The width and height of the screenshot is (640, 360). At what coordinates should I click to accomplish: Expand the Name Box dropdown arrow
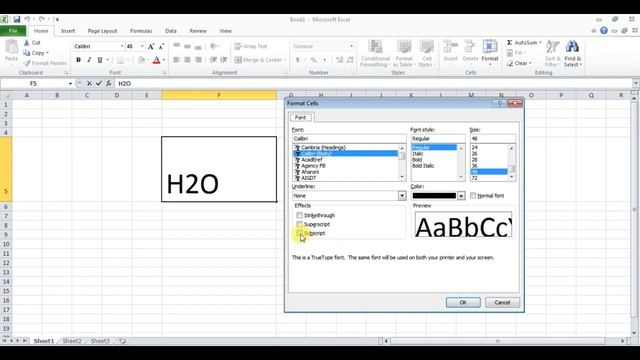tap(70, 83)
